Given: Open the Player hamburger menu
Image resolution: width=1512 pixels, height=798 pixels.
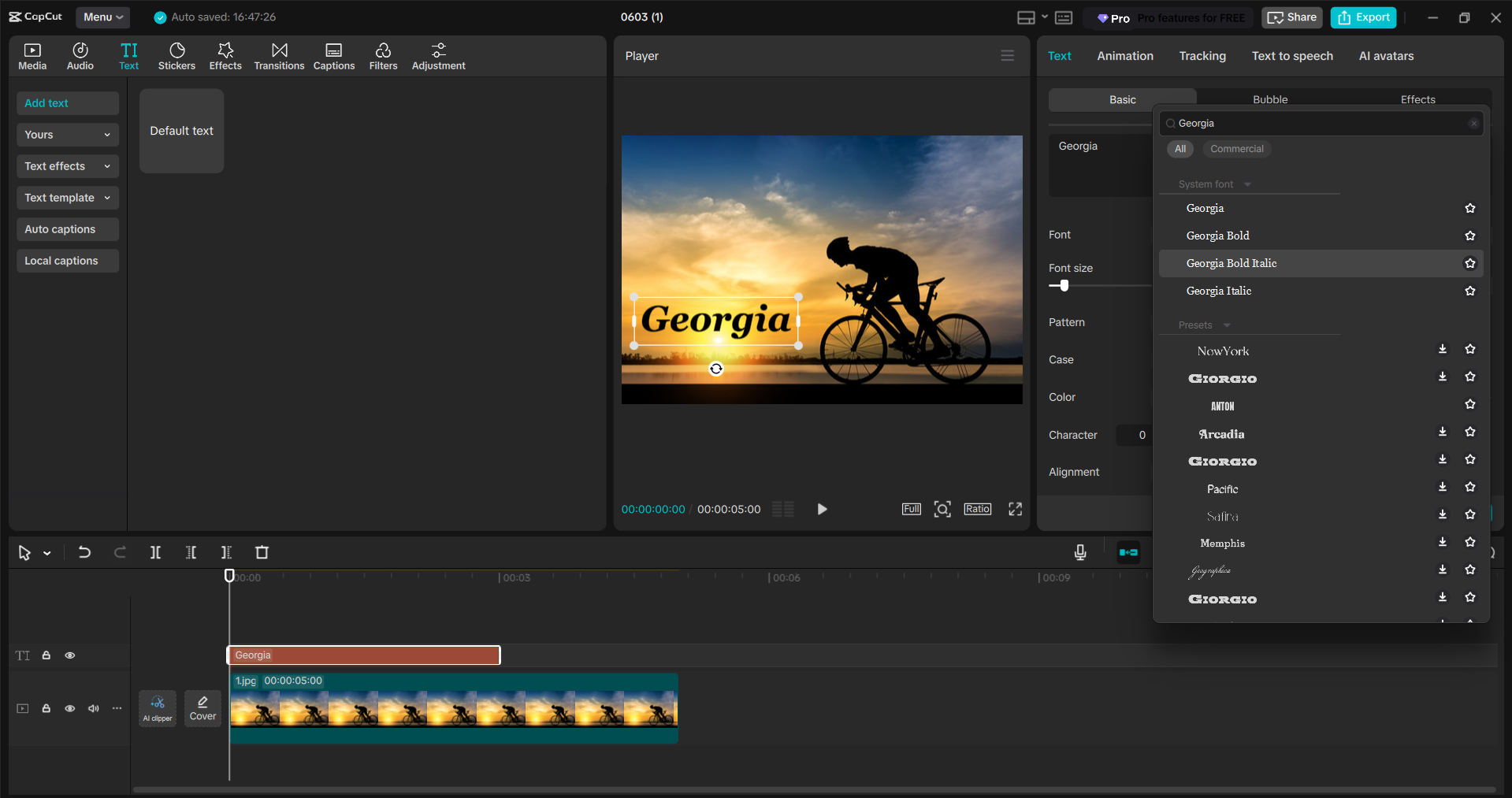Looking at the screenshot, I should coord(1008,56).
